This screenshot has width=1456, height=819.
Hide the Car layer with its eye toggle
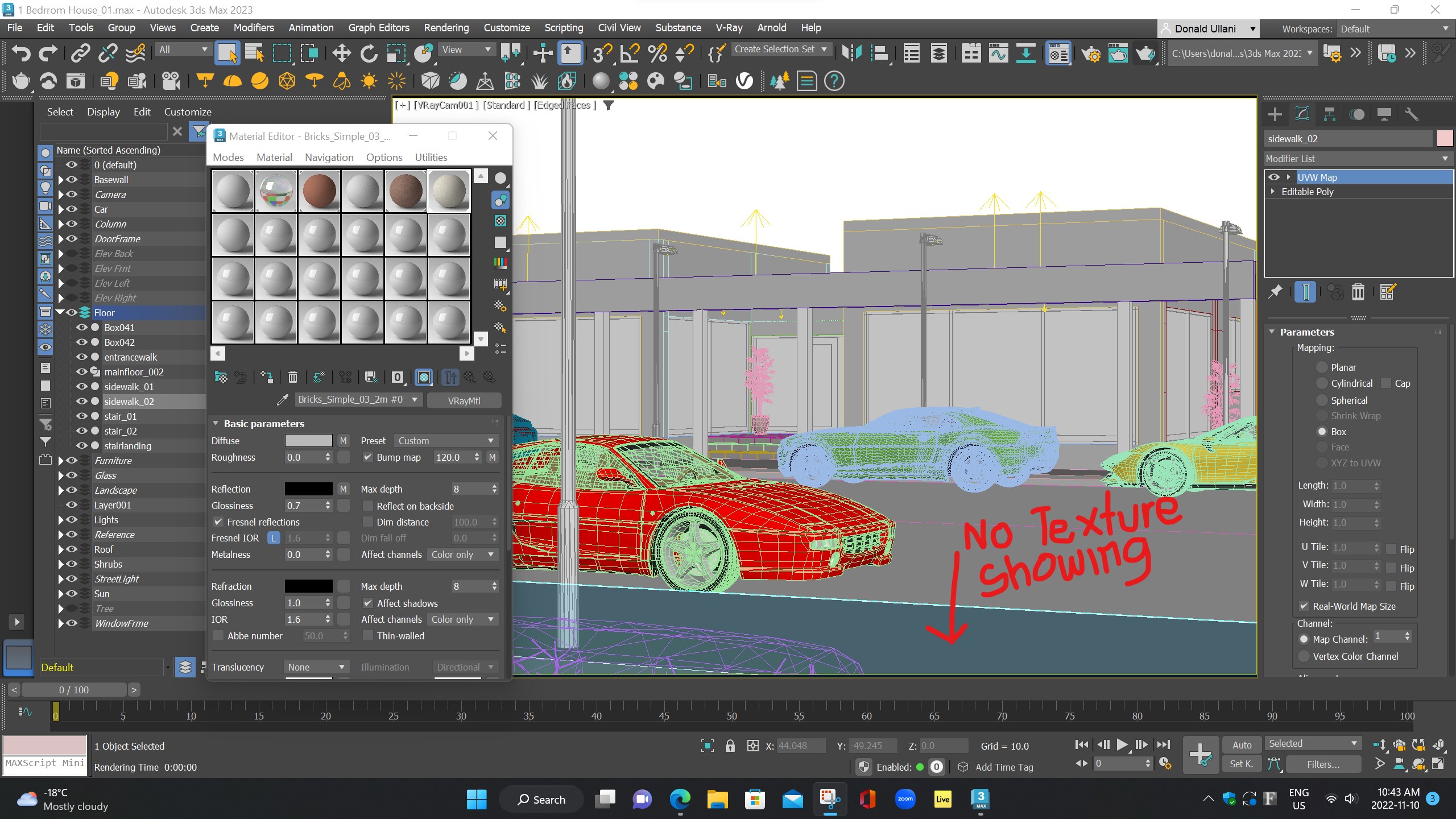tap(72, 209)
